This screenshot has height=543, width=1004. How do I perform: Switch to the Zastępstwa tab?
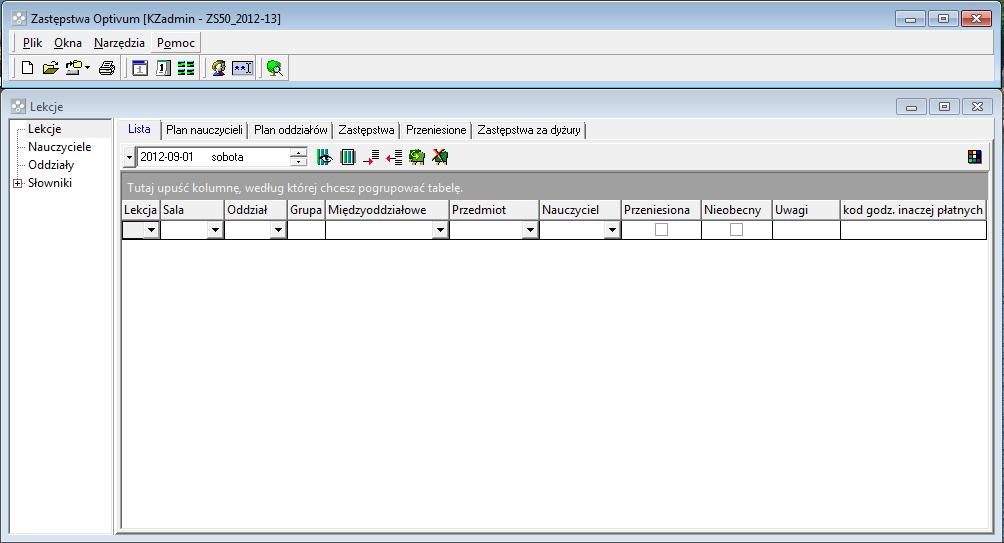coord(366,130)
